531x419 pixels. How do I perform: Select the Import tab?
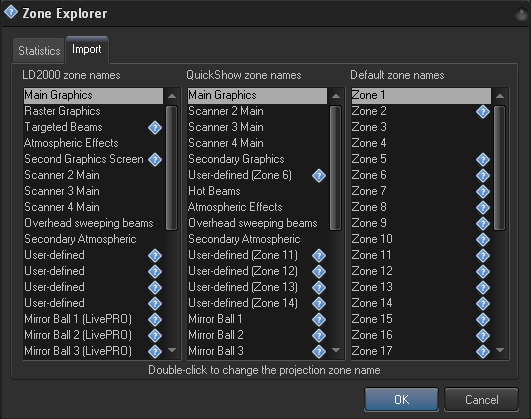pyautogui.click(x=87, y=50)
